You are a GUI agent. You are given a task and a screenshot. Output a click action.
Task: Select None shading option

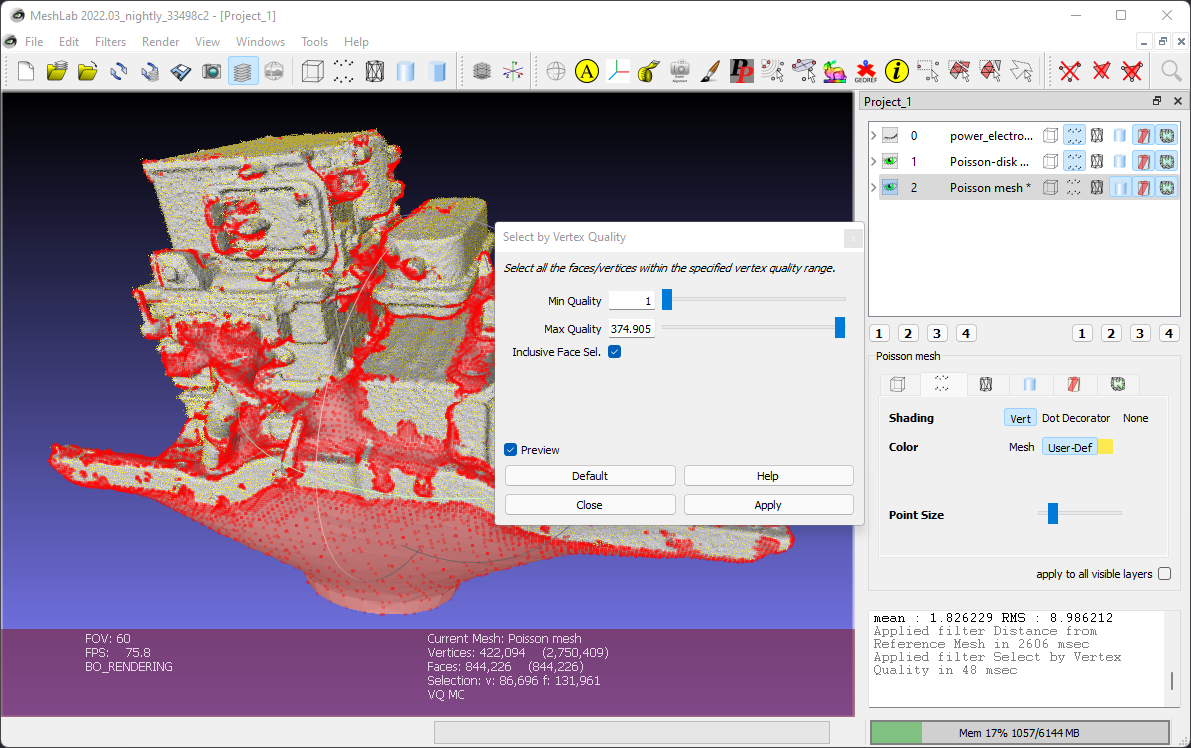tap(1136, 418)
